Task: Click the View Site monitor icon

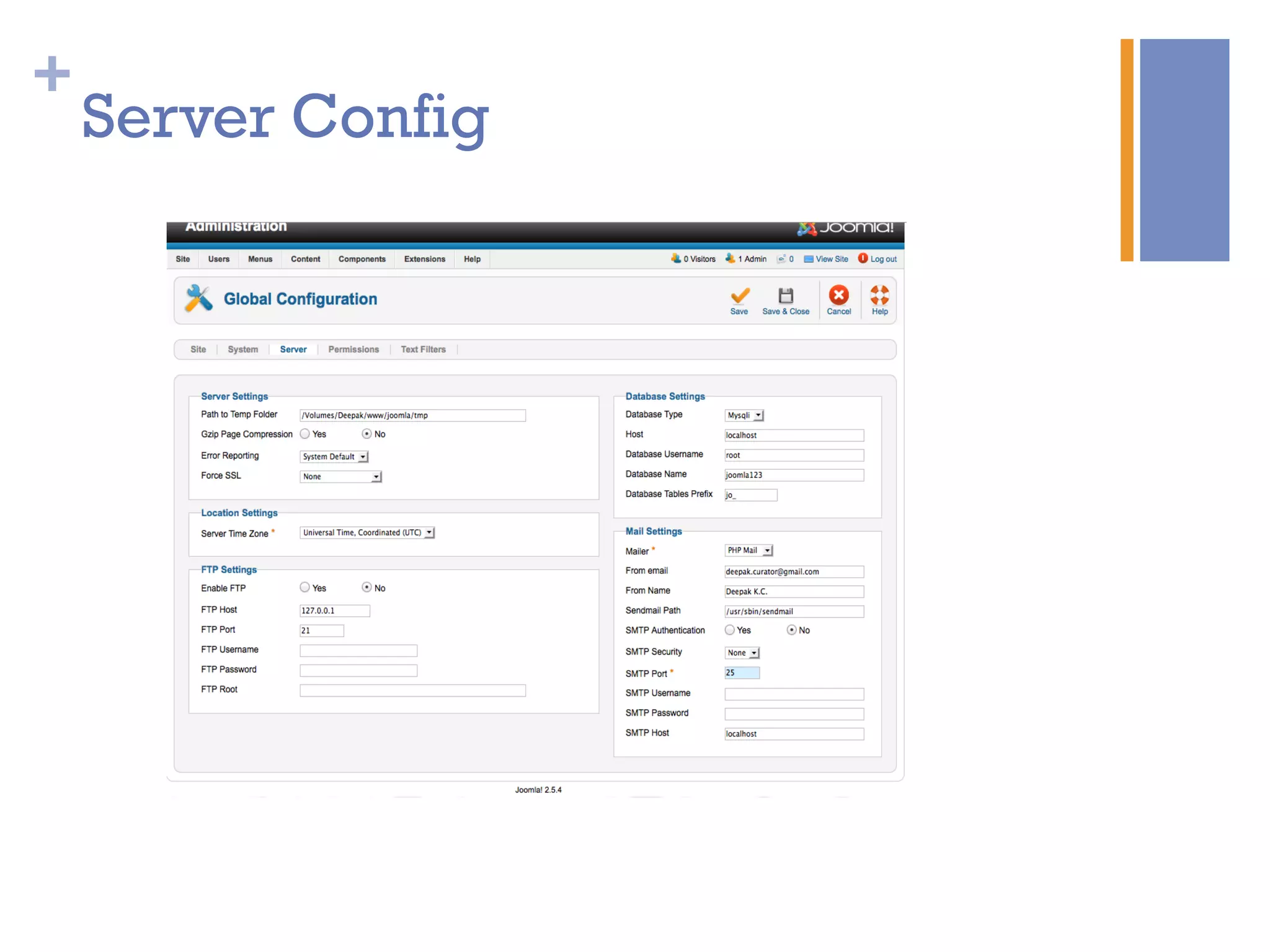Action: 808,259
